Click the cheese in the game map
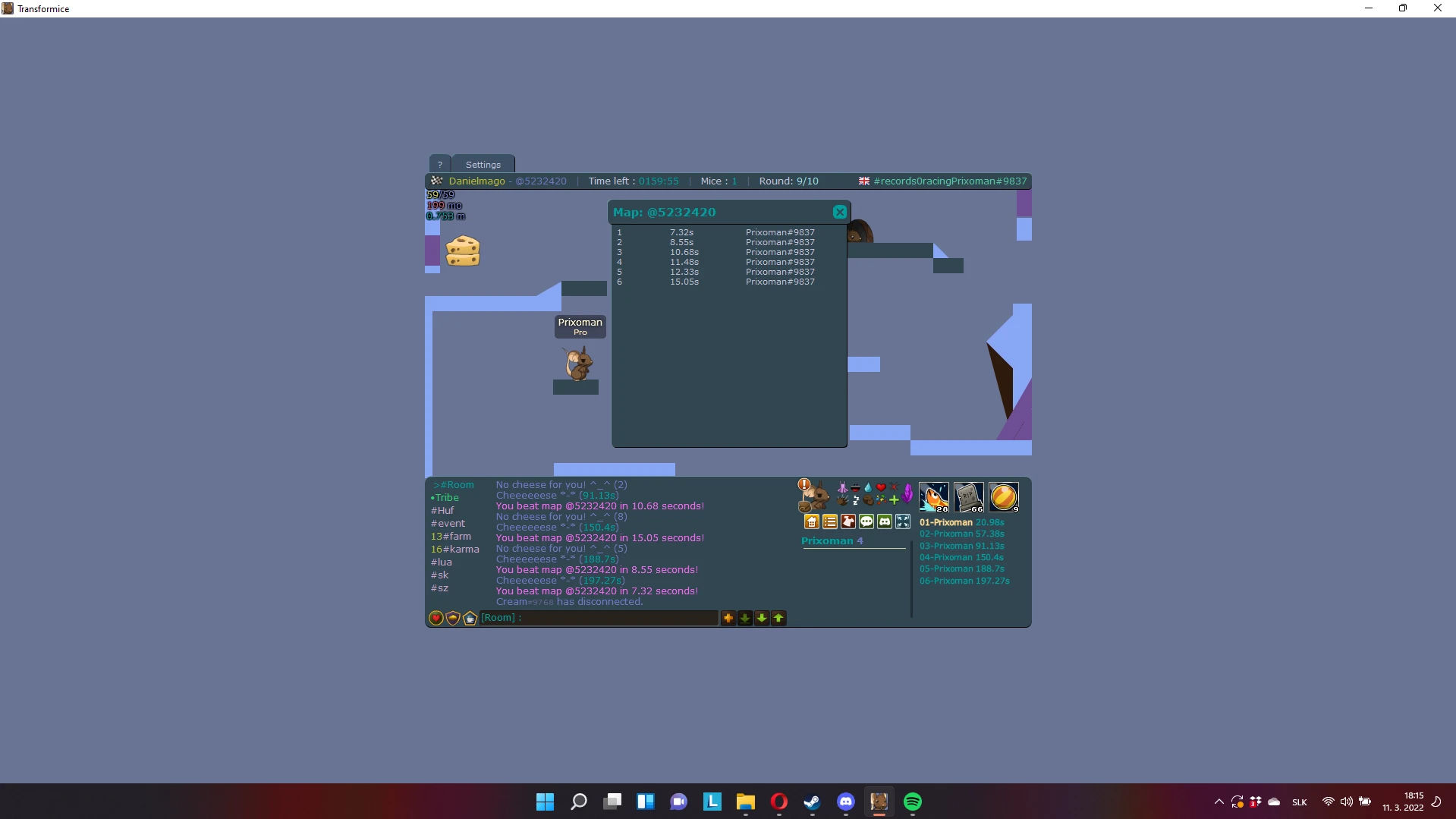Image resolution: width=1456 pixels, height=819 pixels. [463, 251]
